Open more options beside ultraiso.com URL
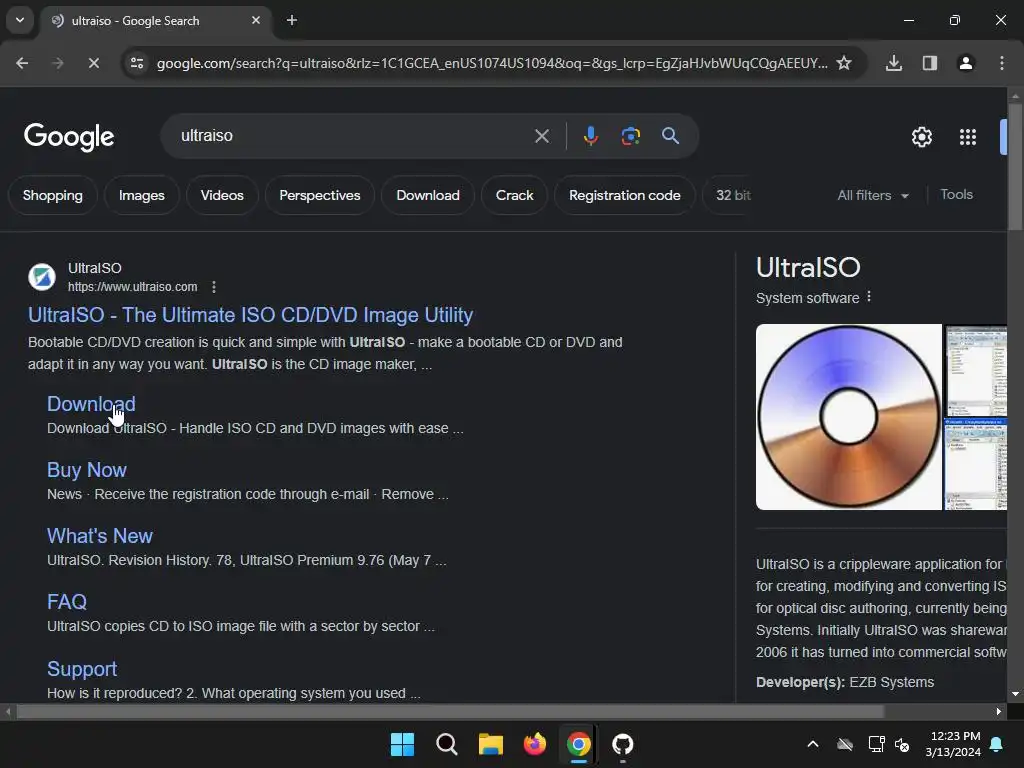Viewport: 1024px width, 768px height. point(214,287)
